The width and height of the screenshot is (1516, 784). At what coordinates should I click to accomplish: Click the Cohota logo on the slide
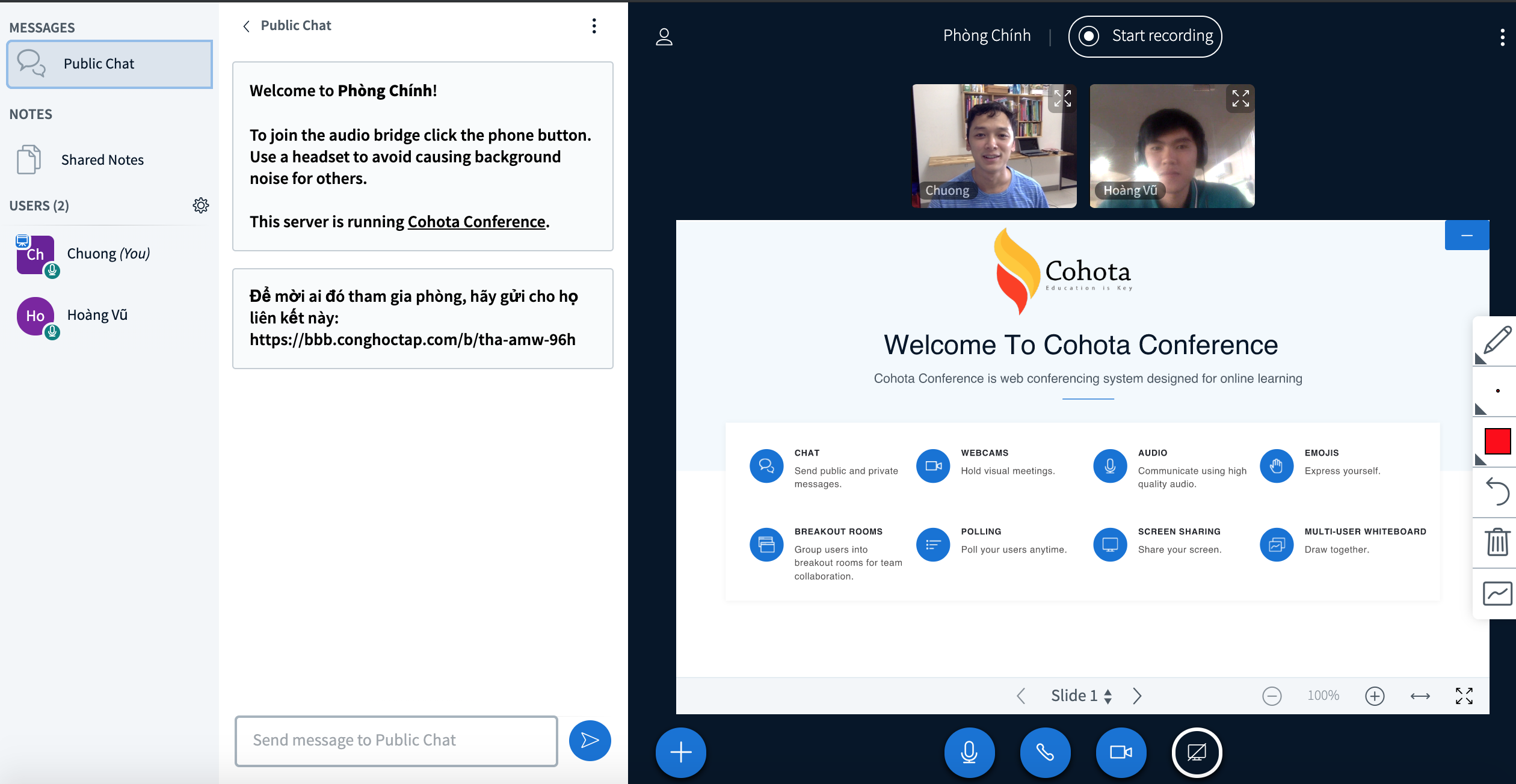1063,271
